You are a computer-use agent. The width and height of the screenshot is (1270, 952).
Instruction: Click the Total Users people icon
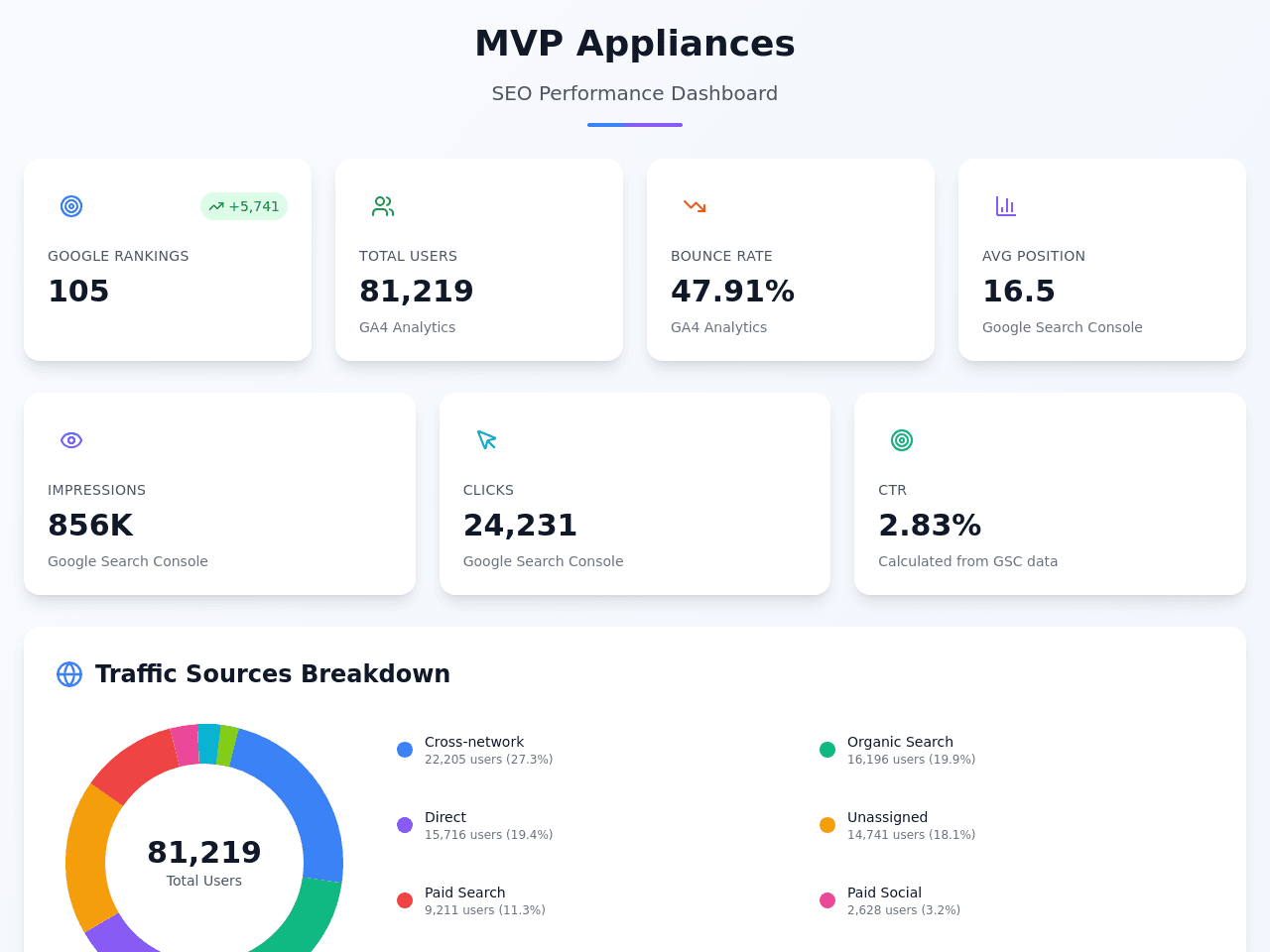(x=383, y=206)
